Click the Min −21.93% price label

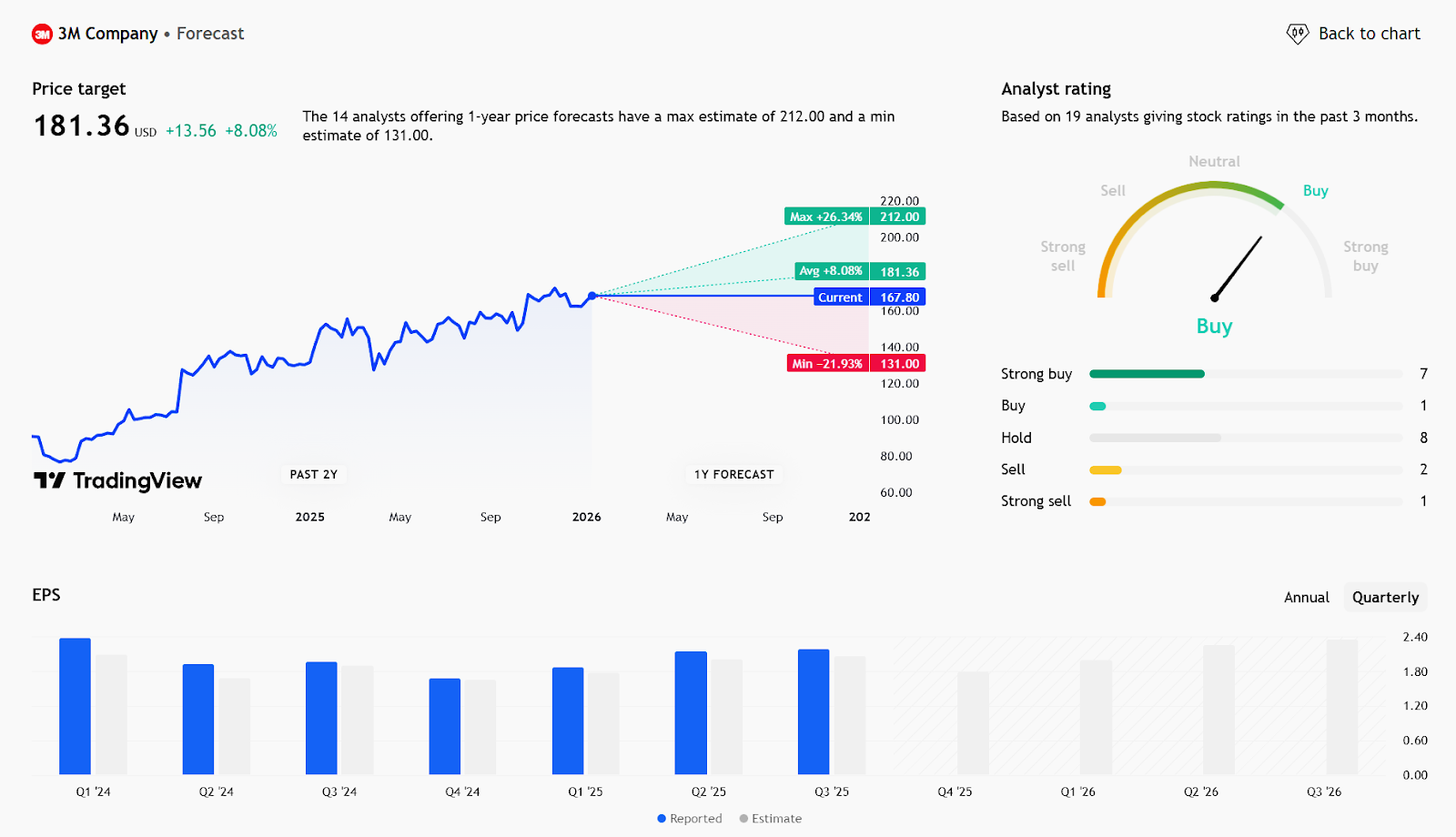click(x=826, y=363)
